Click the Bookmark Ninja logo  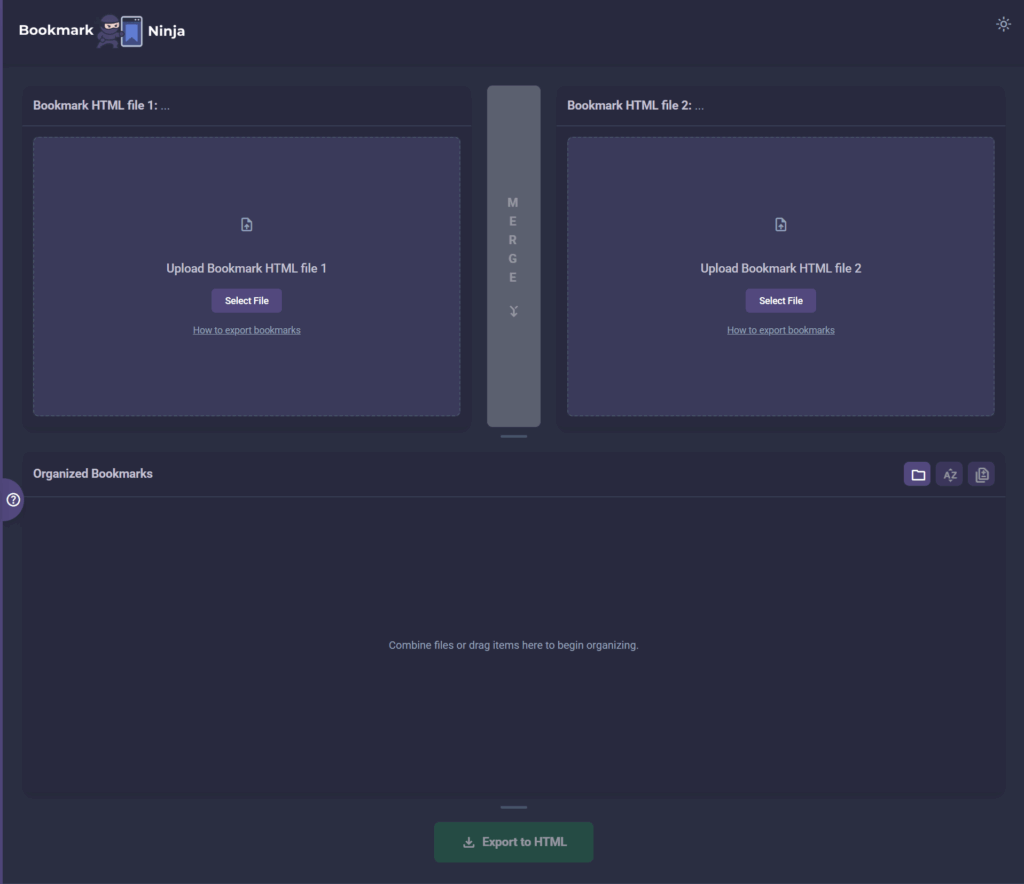click(x=100, y=30)
